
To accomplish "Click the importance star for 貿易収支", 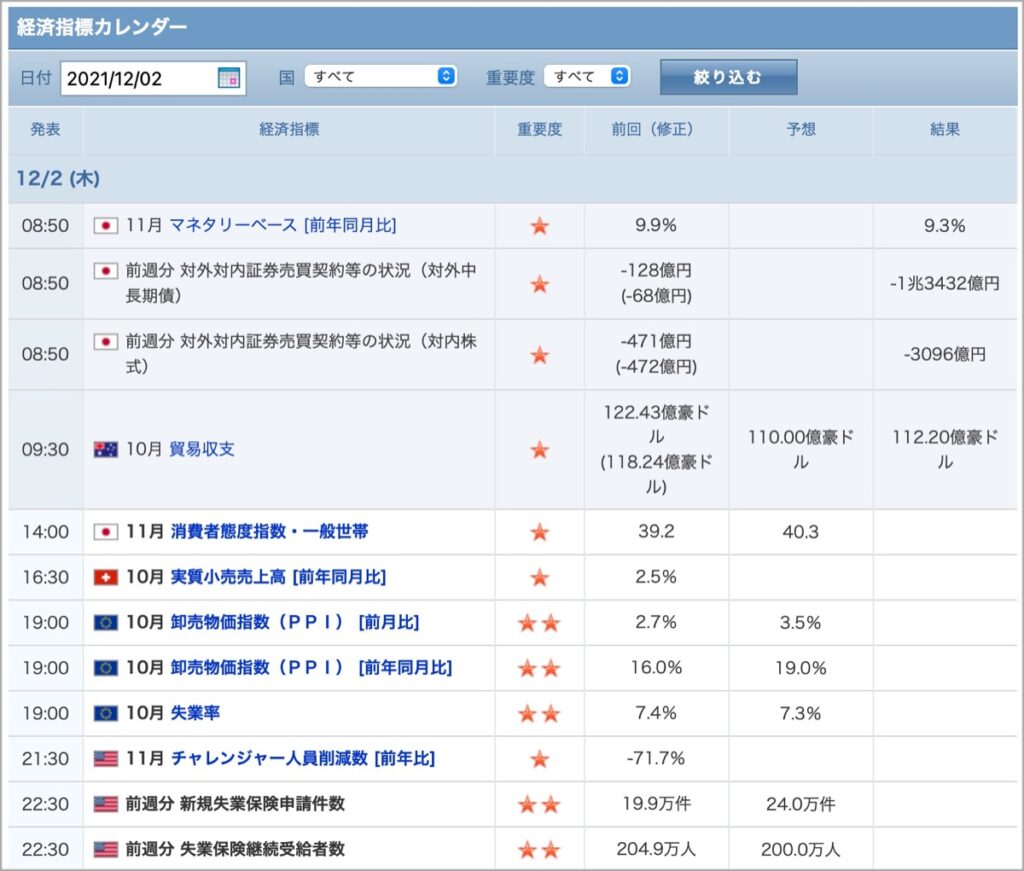I will [539, 450].
